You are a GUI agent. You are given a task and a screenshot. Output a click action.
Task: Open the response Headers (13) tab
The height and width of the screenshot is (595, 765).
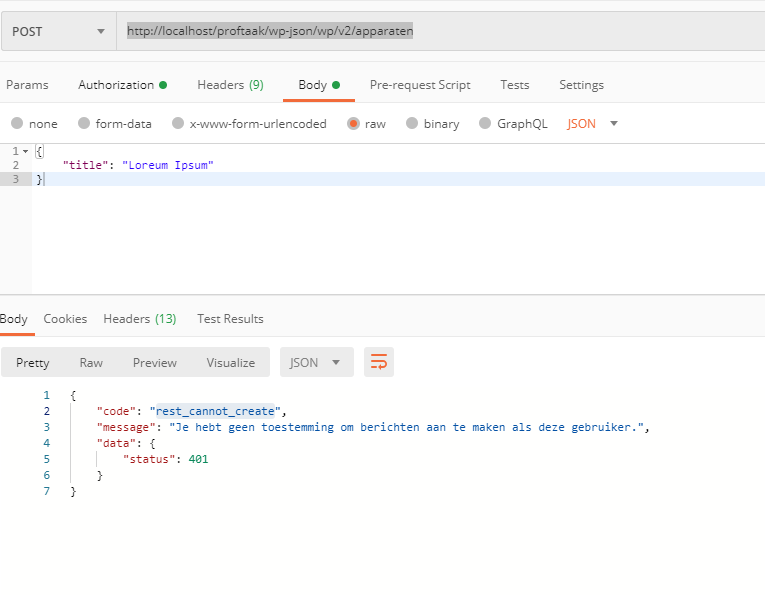140,319
